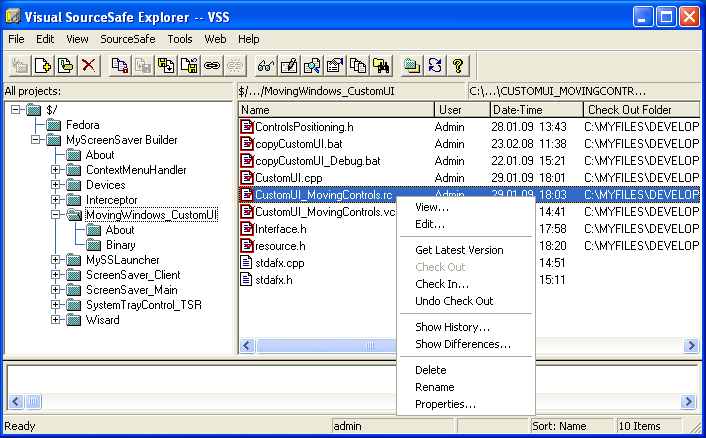The image size is (706, 438).
Task: Click the Share chain-link toolbar icon
Action: point(212,66)
